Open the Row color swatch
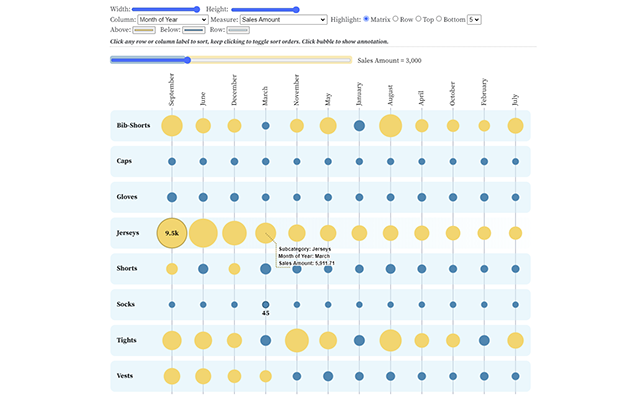Screen dimensions: 640x400 coord(238,30)
